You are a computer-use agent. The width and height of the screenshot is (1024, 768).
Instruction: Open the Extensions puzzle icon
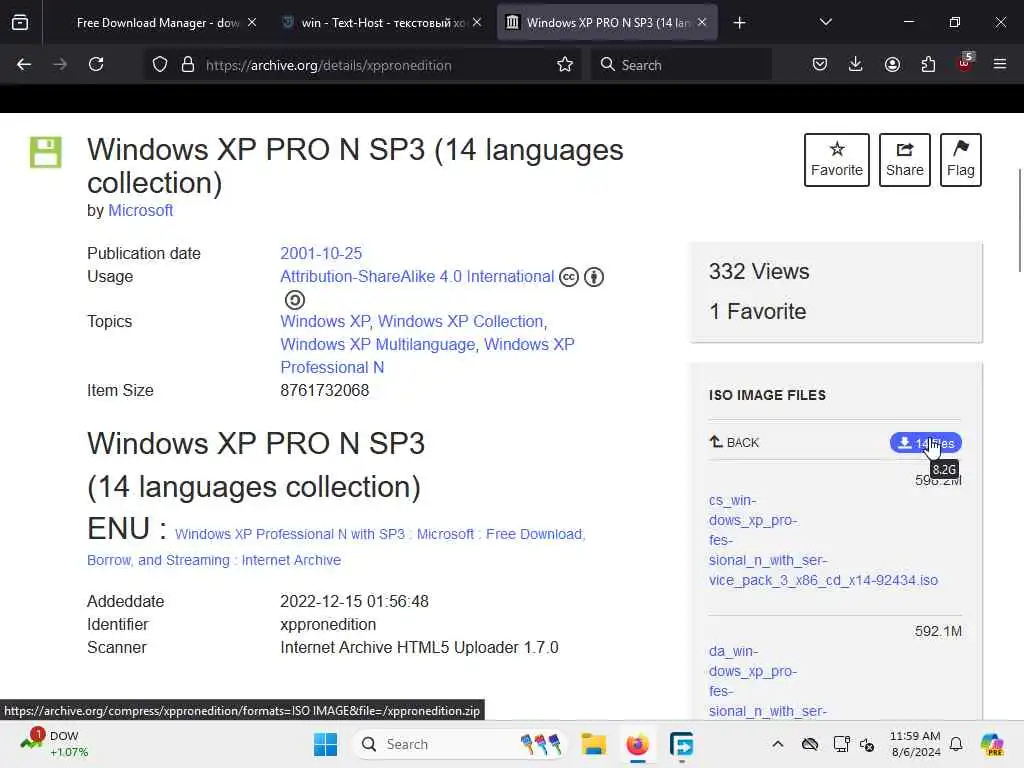[x=928, y=65]
